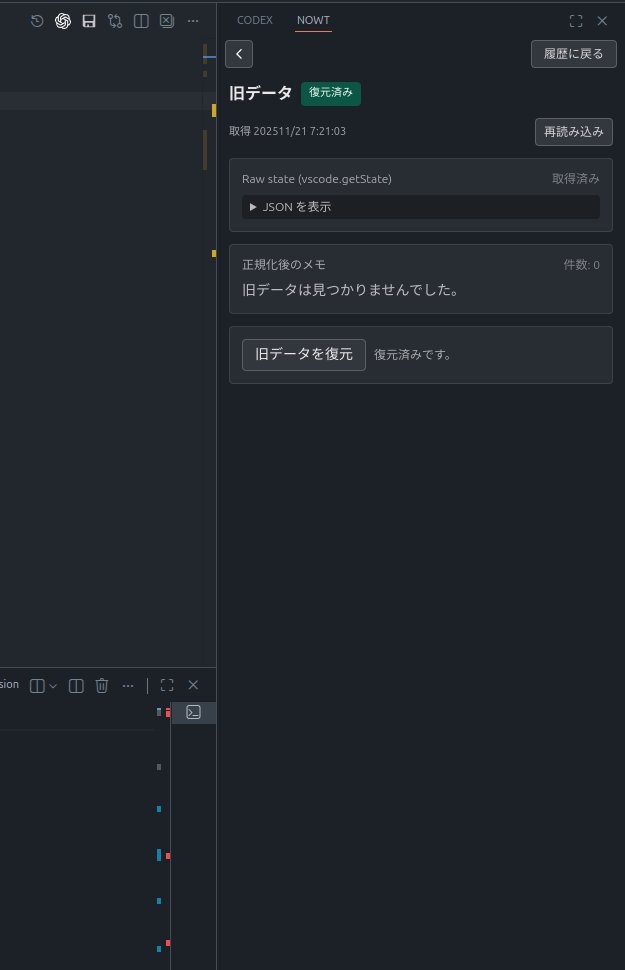625x970 pixels.
Task: Kill terminal with the trash icon
Action: tap(102, 685)
